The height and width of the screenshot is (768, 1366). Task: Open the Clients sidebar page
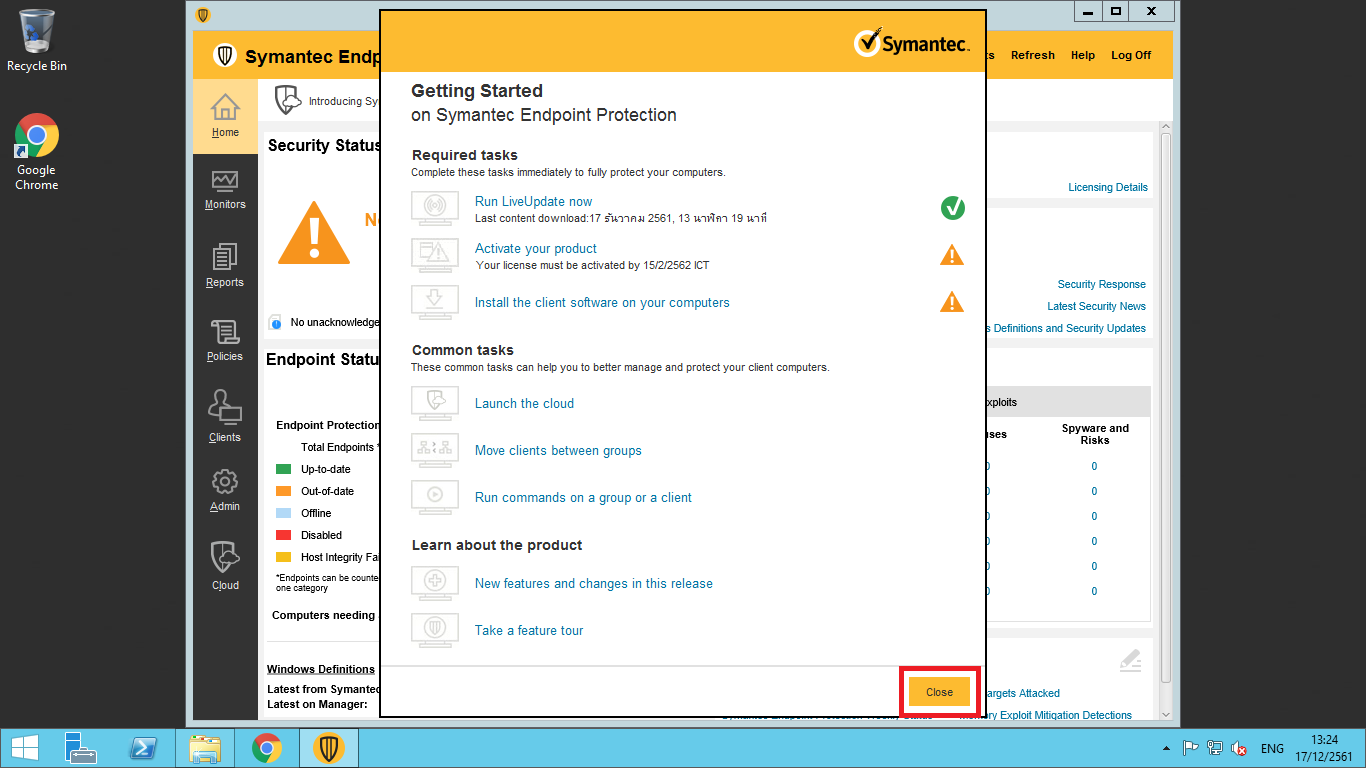click(225, 416)
